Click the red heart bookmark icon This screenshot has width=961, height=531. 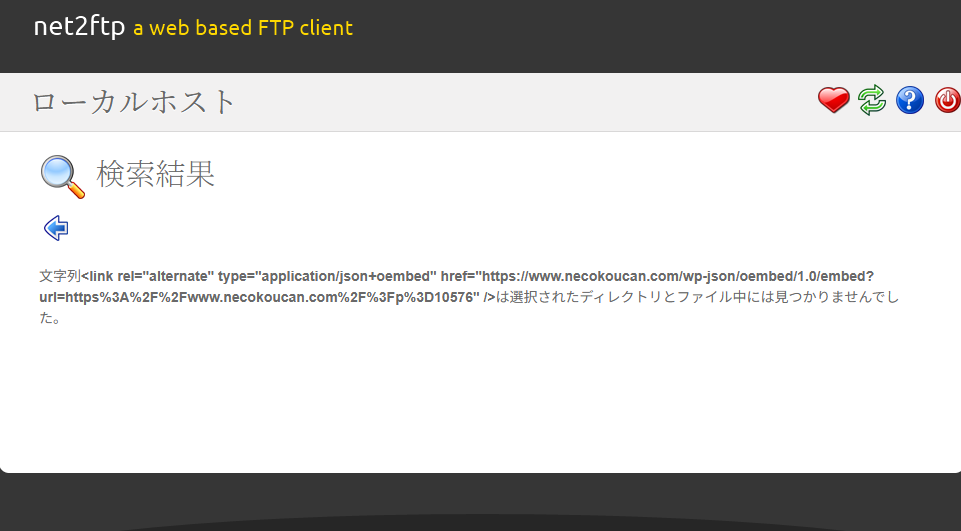[834, 100]
